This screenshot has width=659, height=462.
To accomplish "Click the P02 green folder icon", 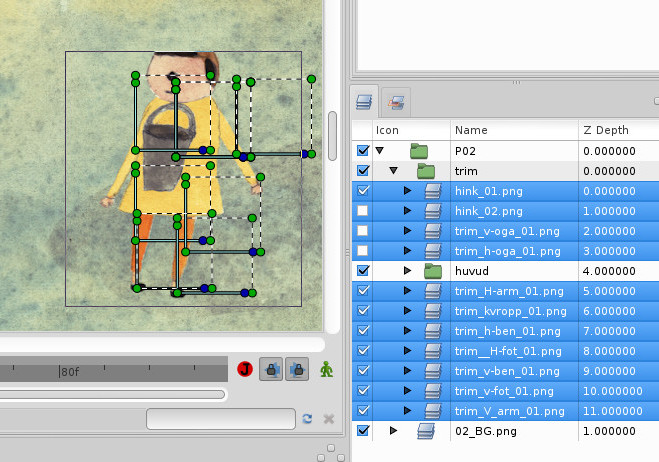I will tap(419, 151).
